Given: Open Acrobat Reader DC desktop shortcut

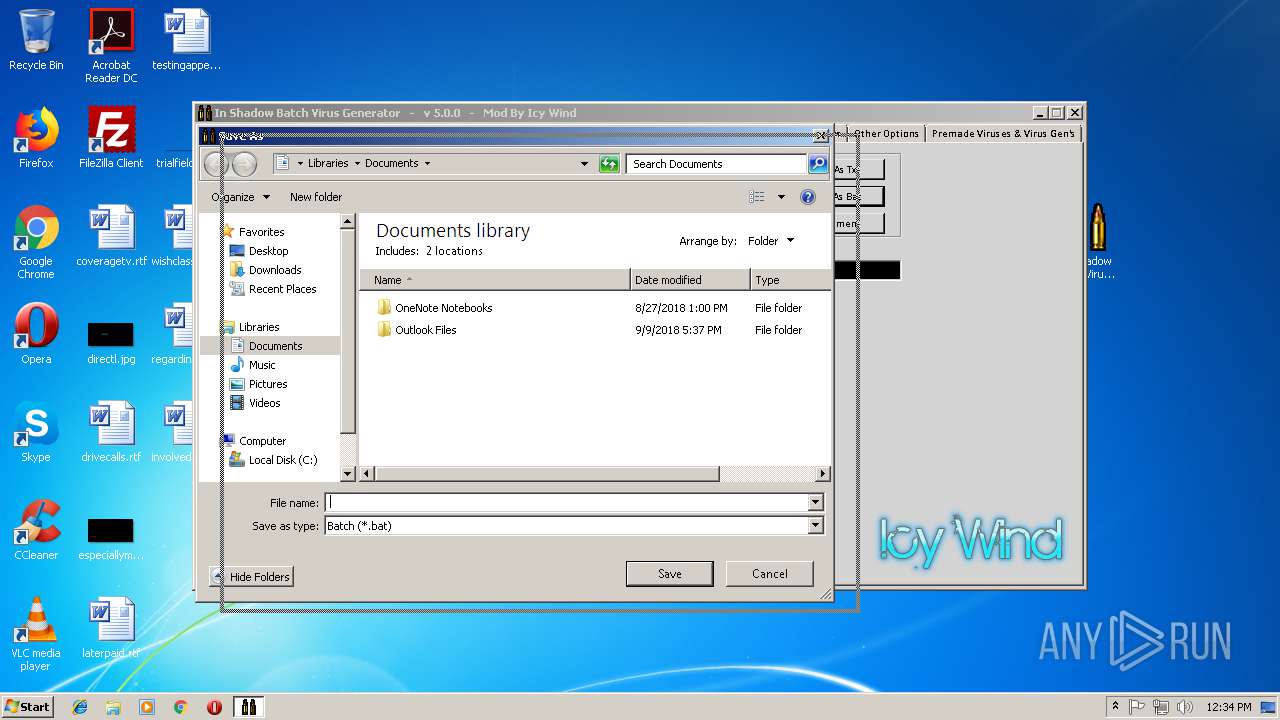Looking at the screenshot, I should click(x=111, y=46).
